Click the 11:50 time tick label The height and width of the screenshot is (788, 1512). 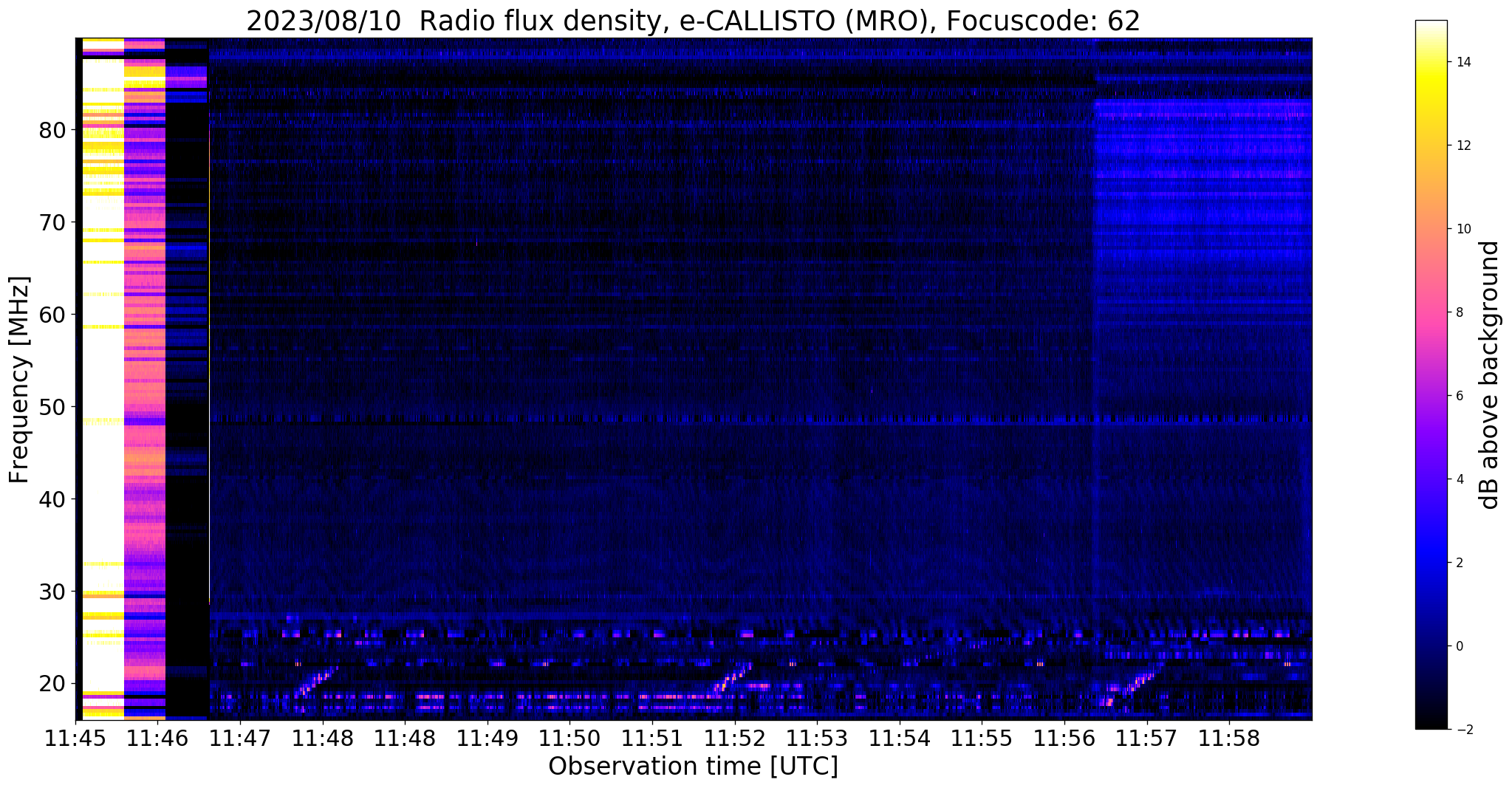click(x=569, y=739)
